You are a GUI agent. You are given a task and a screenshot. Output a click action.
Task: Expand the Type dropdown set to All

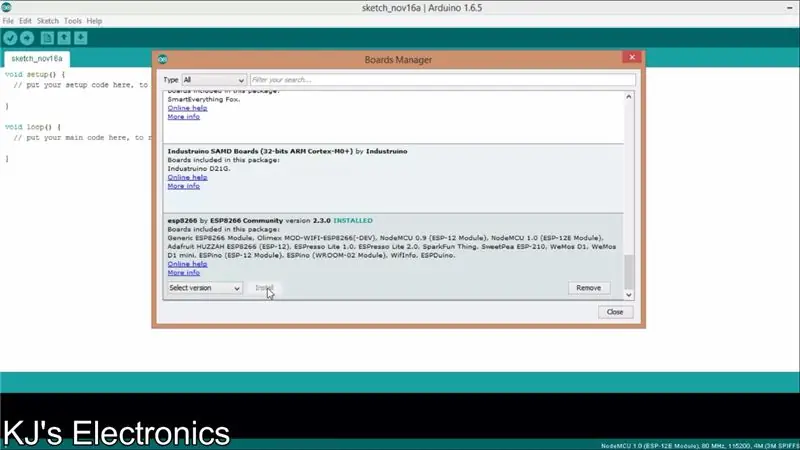click(214, 80)
